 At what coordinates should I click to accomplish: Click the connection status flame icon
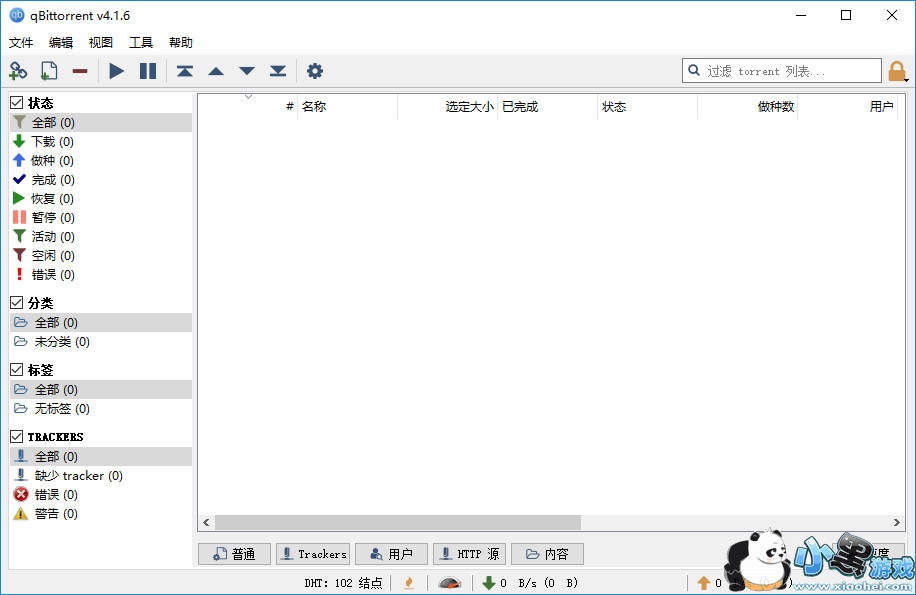(409, 583)
